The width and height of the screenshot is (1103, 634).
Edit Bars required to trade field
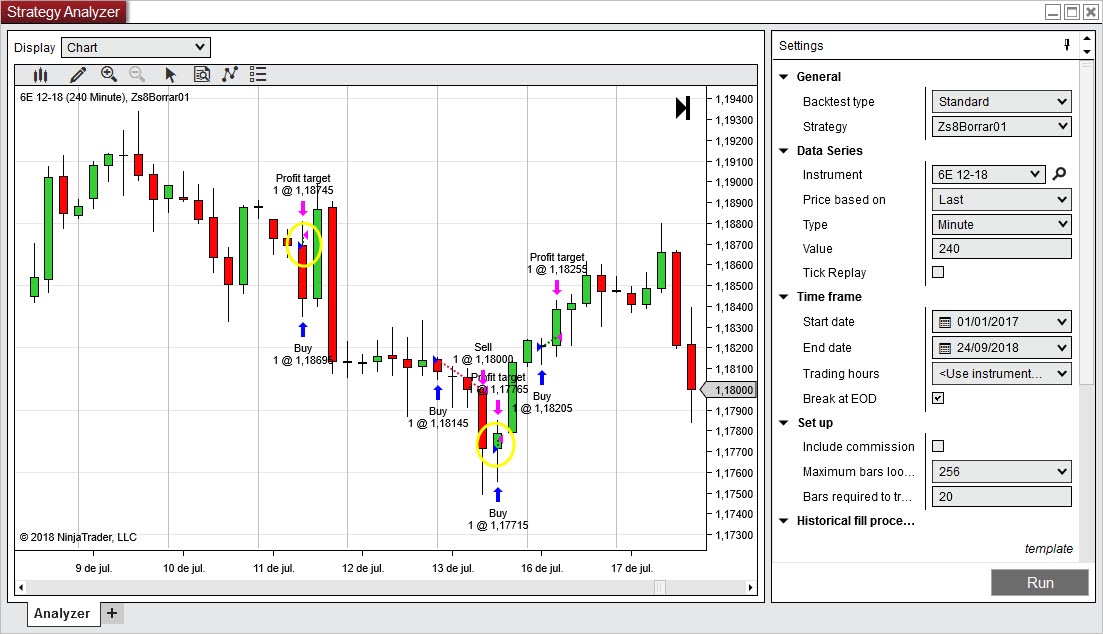(1002, 497)
